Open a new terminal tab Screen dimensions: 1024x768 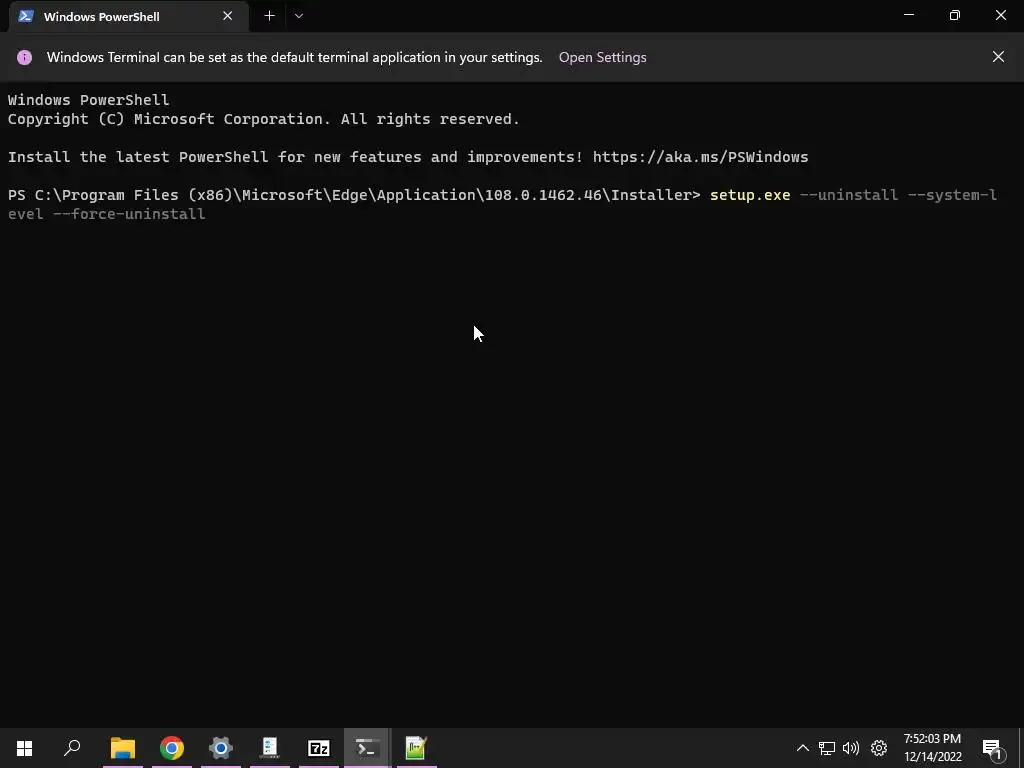tap(269, 16)
